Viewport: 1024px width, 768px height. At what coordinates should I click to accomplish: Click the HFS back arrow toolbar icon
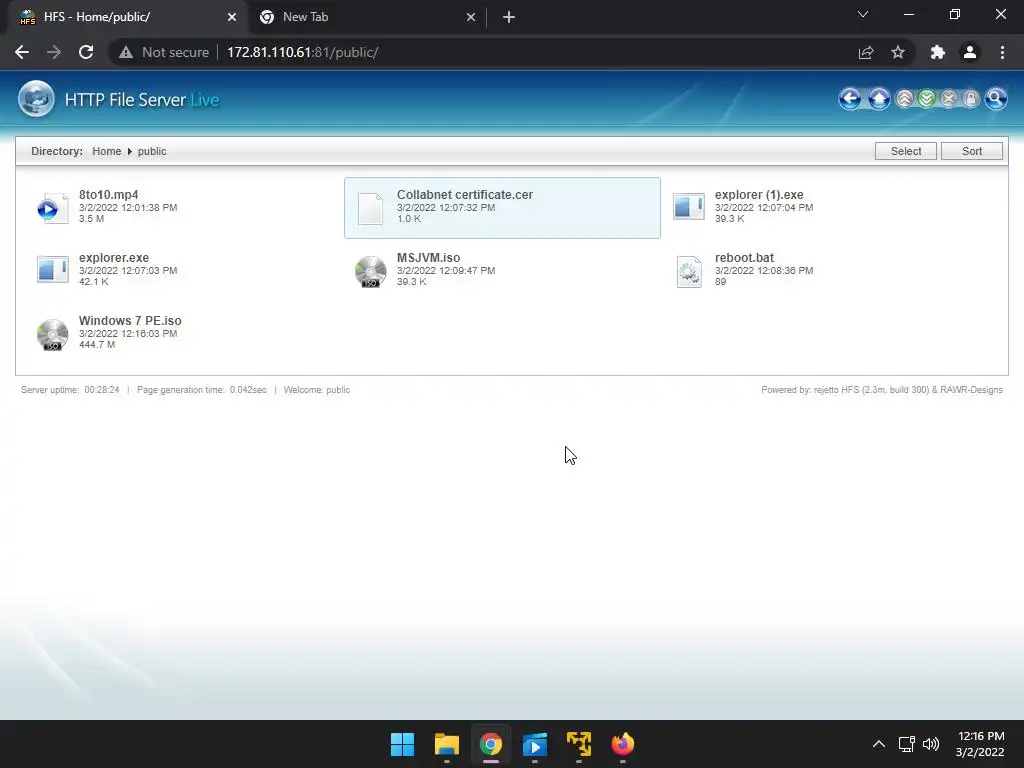(x=850, y=99)
